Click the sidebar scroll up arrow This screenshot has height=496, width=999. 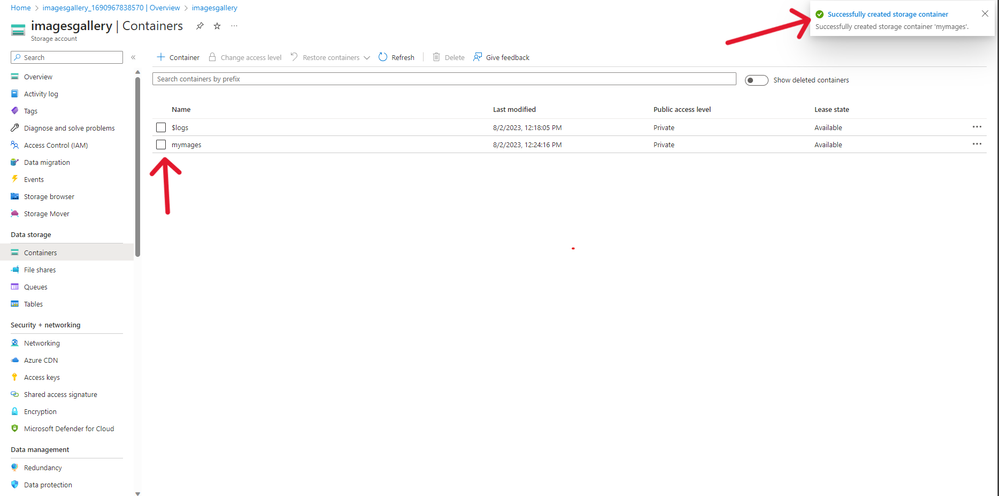coord(138,72)
